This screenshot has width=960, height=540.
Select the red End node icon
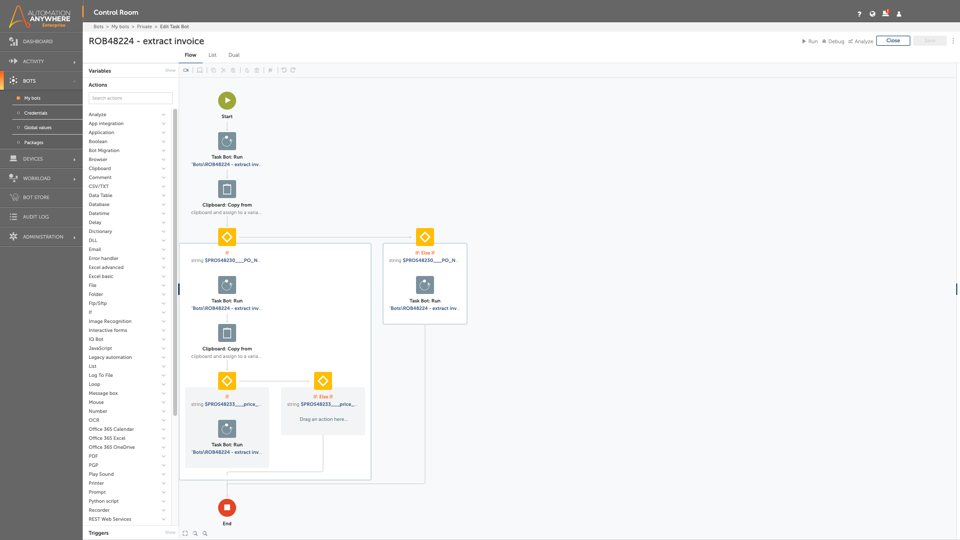[227, 508]
